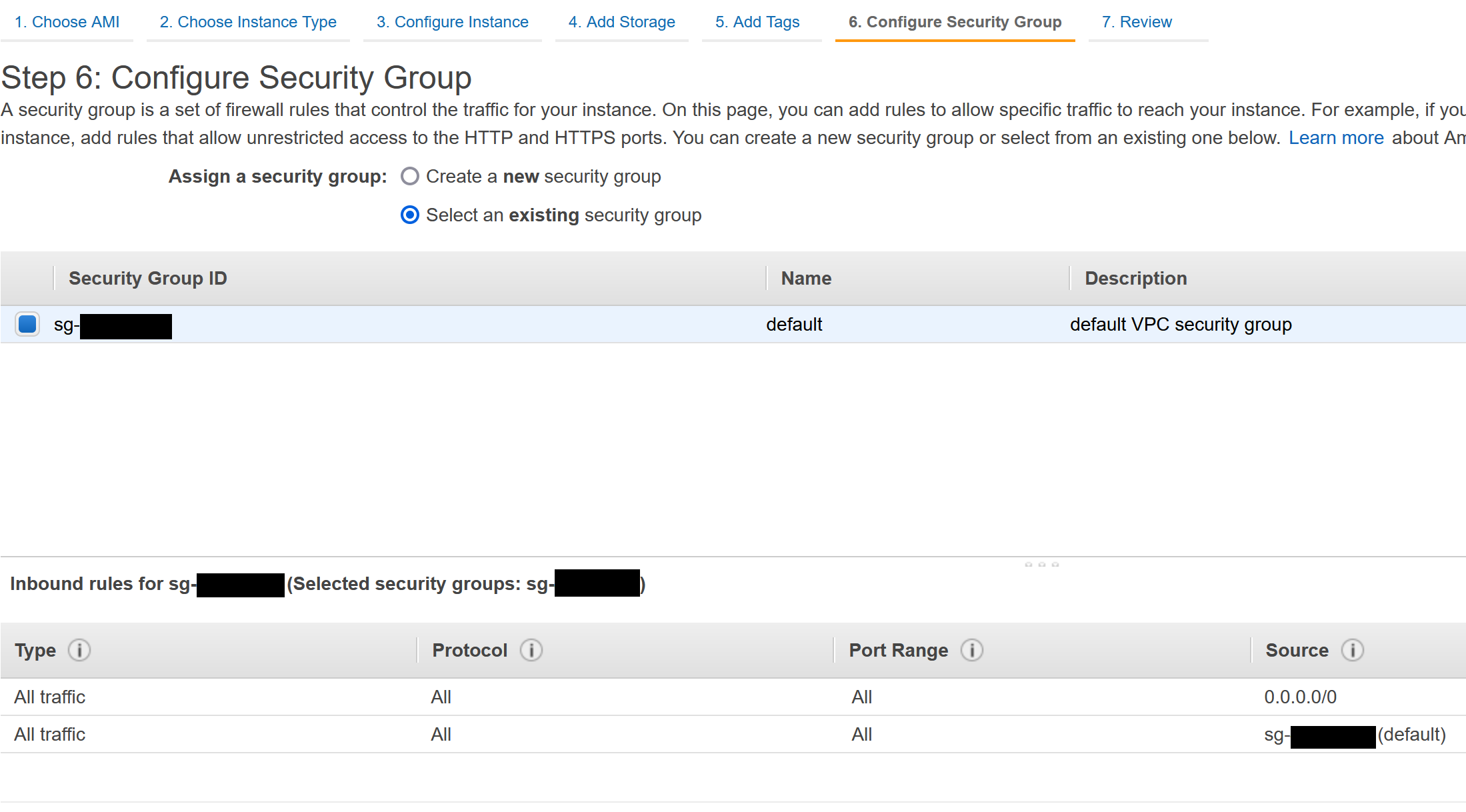Click info icon next to Port Range
The height and width of the screenshot is (812, 1466).
pyautogui.click(x=972, y=650)
